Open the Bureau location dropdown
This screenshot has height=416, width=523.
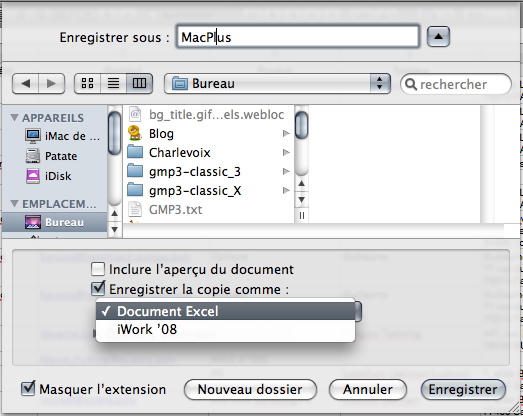click(x=277, y=83)
